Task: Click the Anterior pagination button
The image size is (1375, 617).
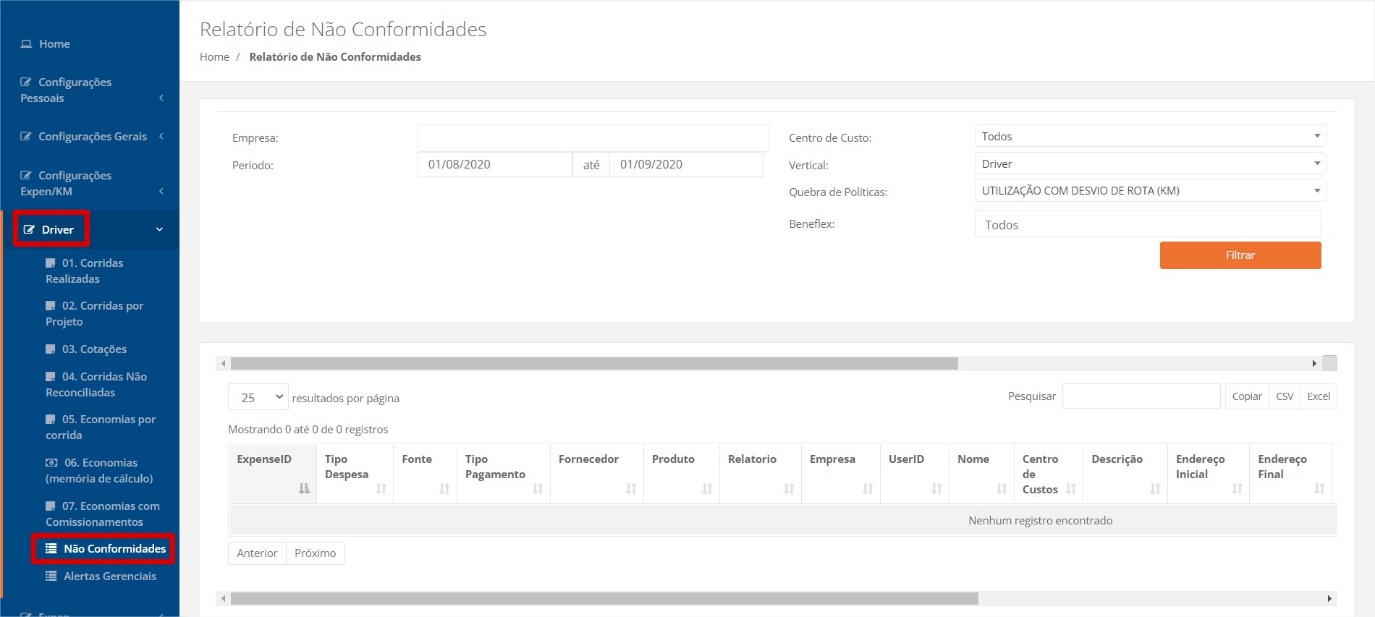Action: pos(257,553)
